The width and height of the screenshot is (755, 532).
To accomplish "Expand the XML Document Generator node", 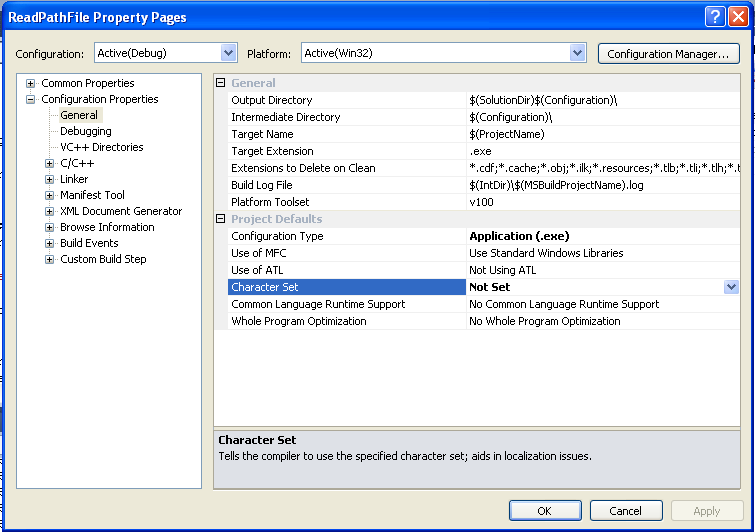I will [x=49, y=211].
